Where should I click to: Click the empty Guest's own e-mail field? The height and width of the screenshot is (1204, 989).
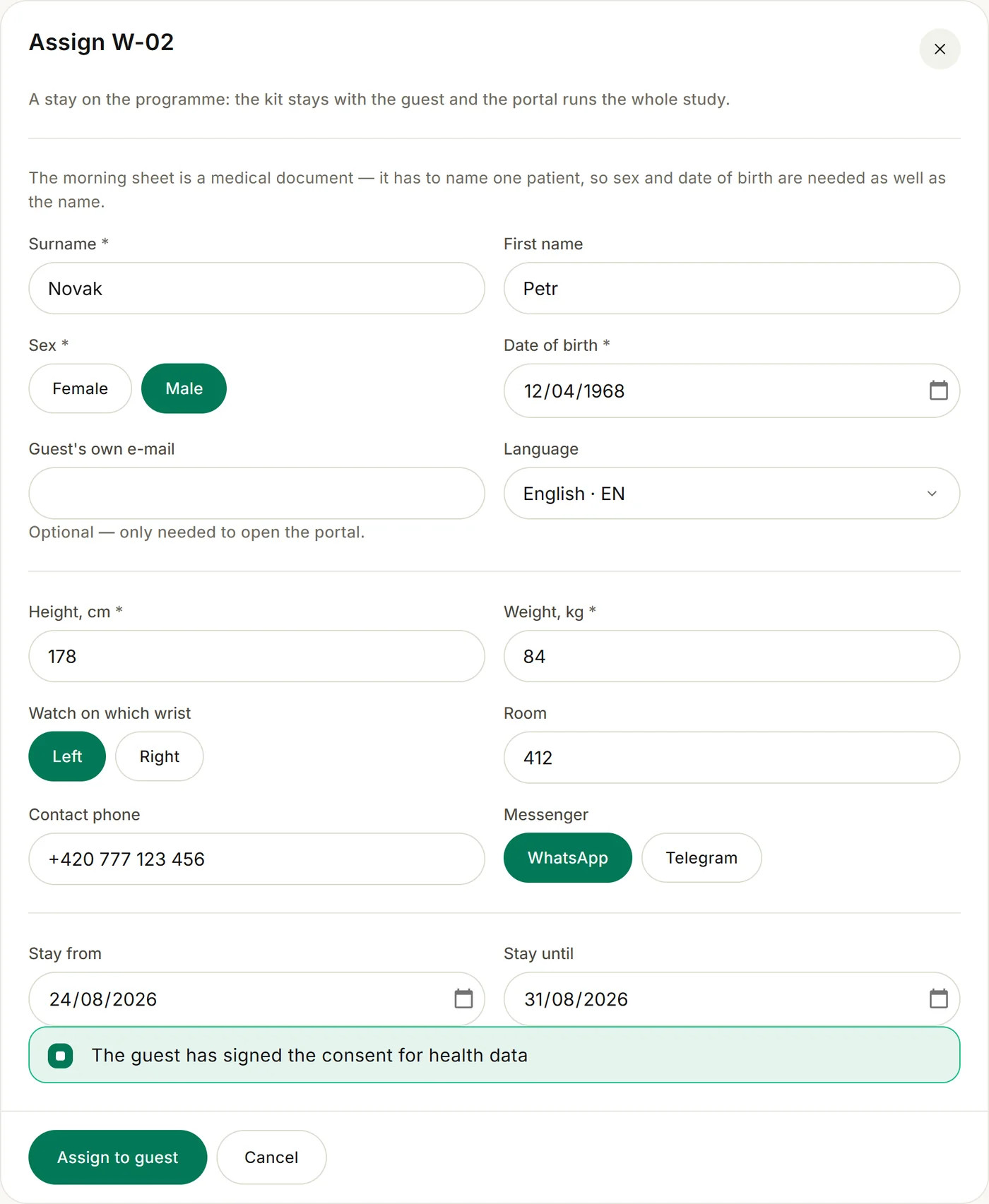[x=256, y=493]
